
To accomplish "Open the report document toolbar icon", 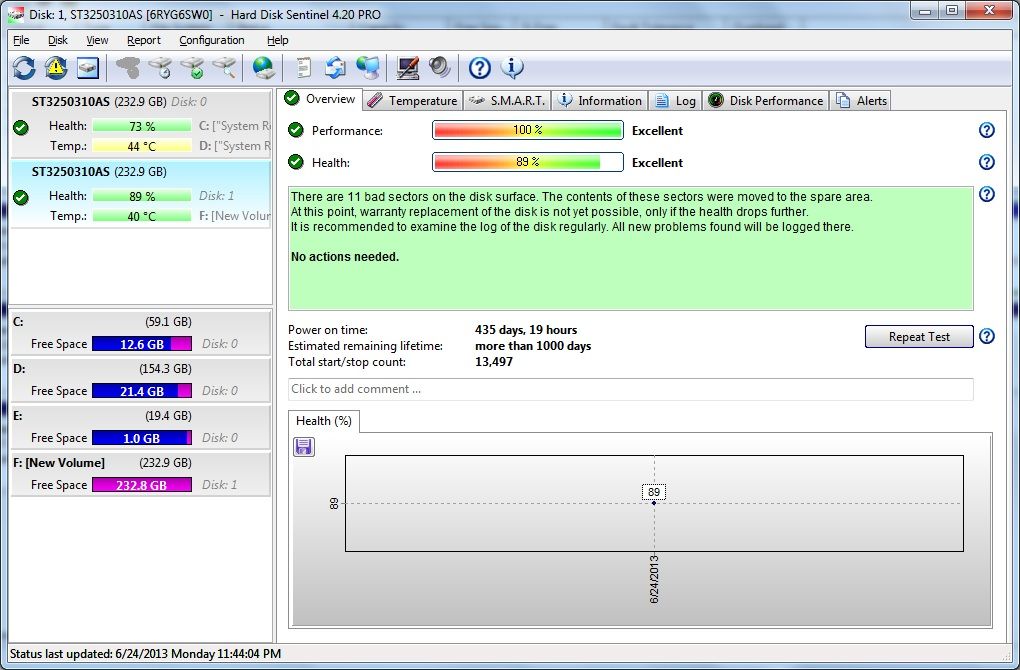I will pos(303,68).
